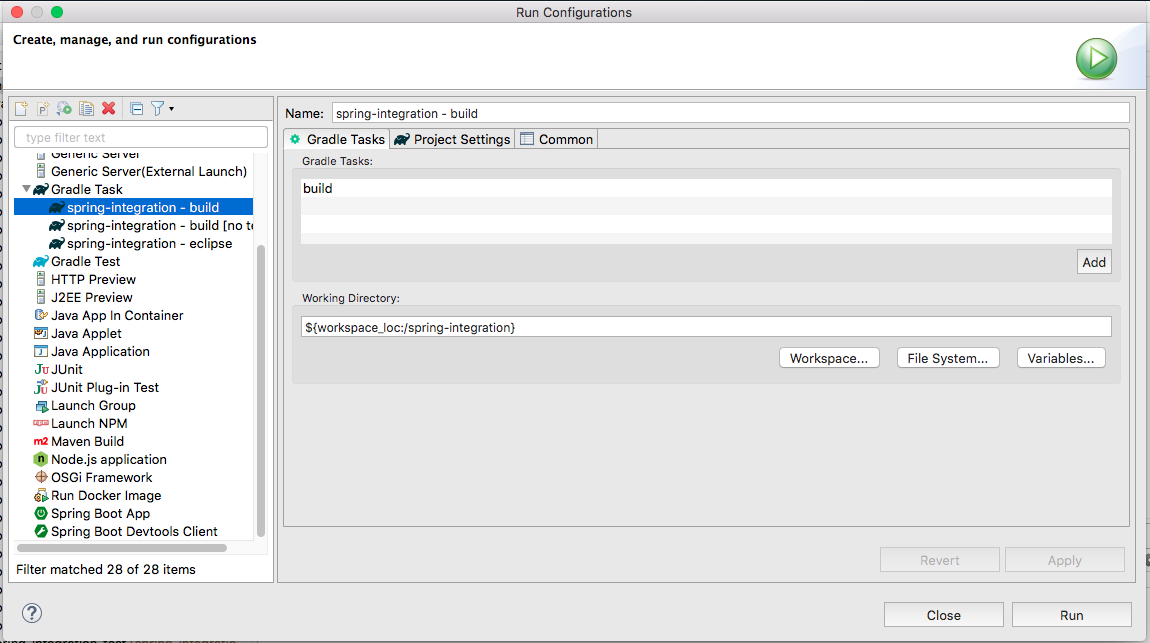Select Spring Boot App type

coord(100,513)
